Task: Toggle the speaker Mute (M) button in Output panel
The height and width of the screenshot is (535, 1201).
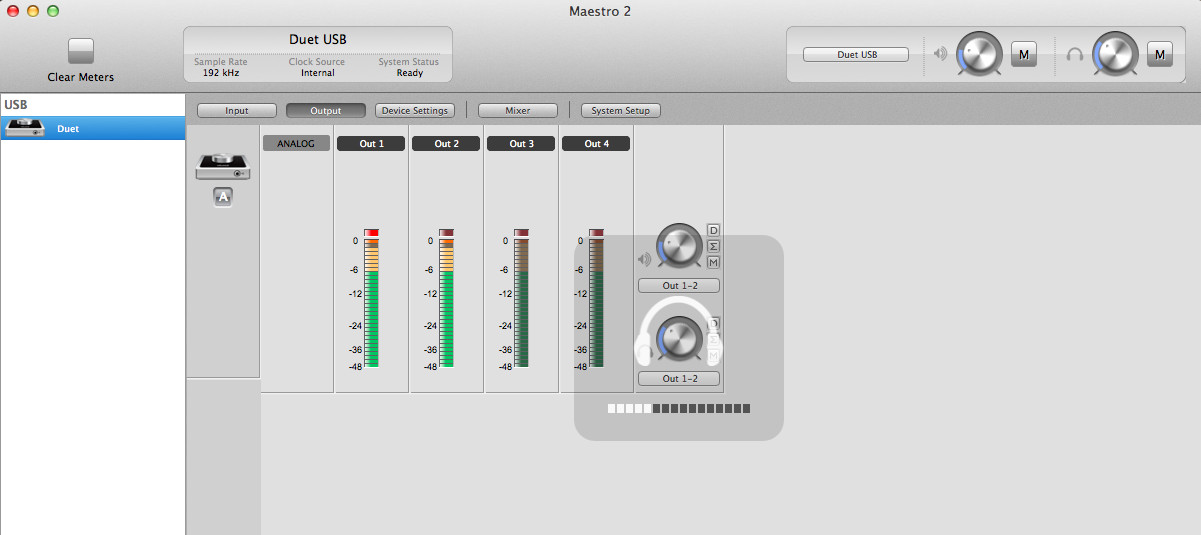Action: point(713,262)
